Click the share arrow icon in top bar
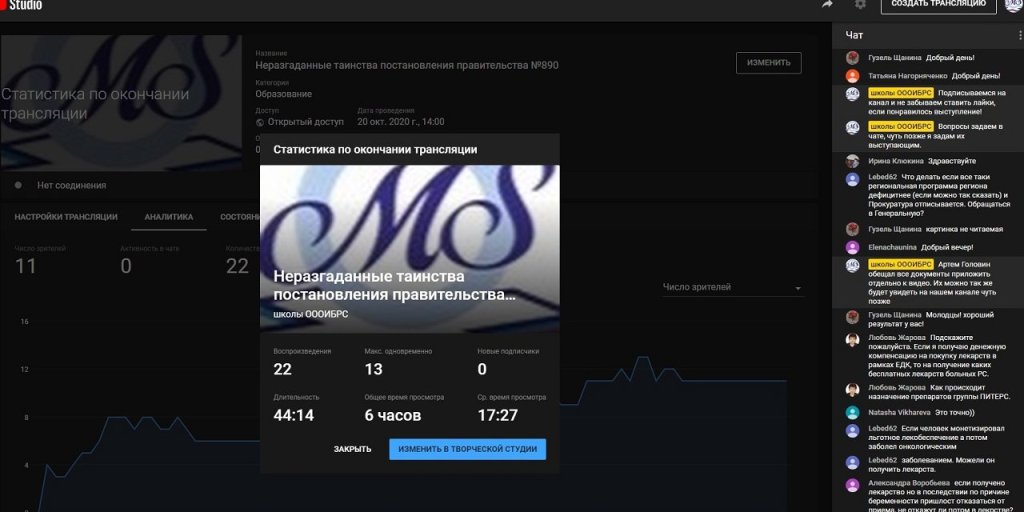The width and height of the screenshot is (1024, 512). coord(827,4)
